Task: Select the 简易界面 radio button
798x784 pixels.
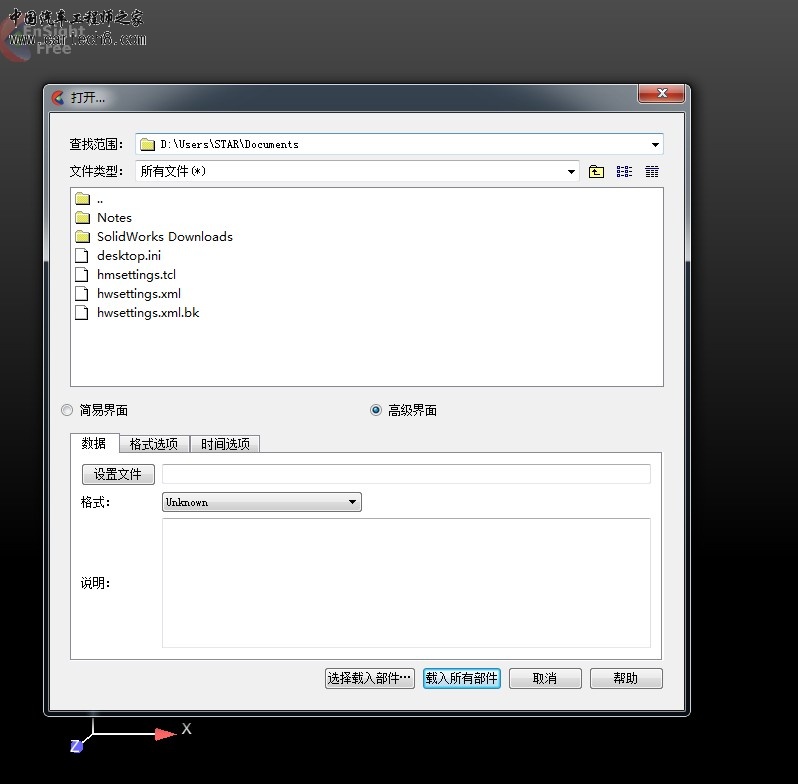Action: click(x=67, y=410)
